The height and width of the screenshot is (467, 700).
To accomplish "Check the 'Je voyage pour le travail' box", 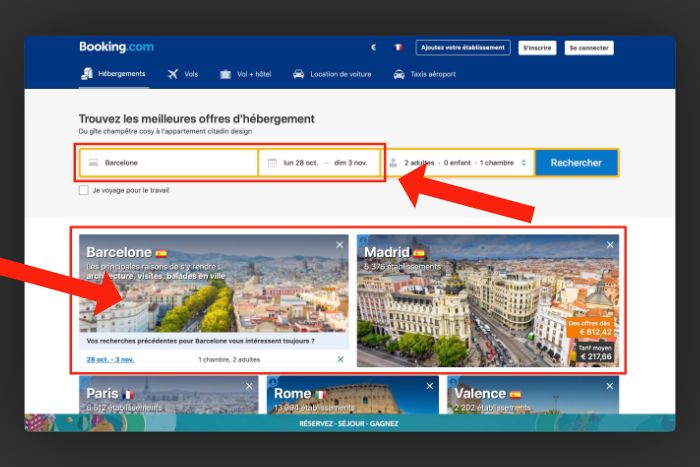I will tap(84, 190).
